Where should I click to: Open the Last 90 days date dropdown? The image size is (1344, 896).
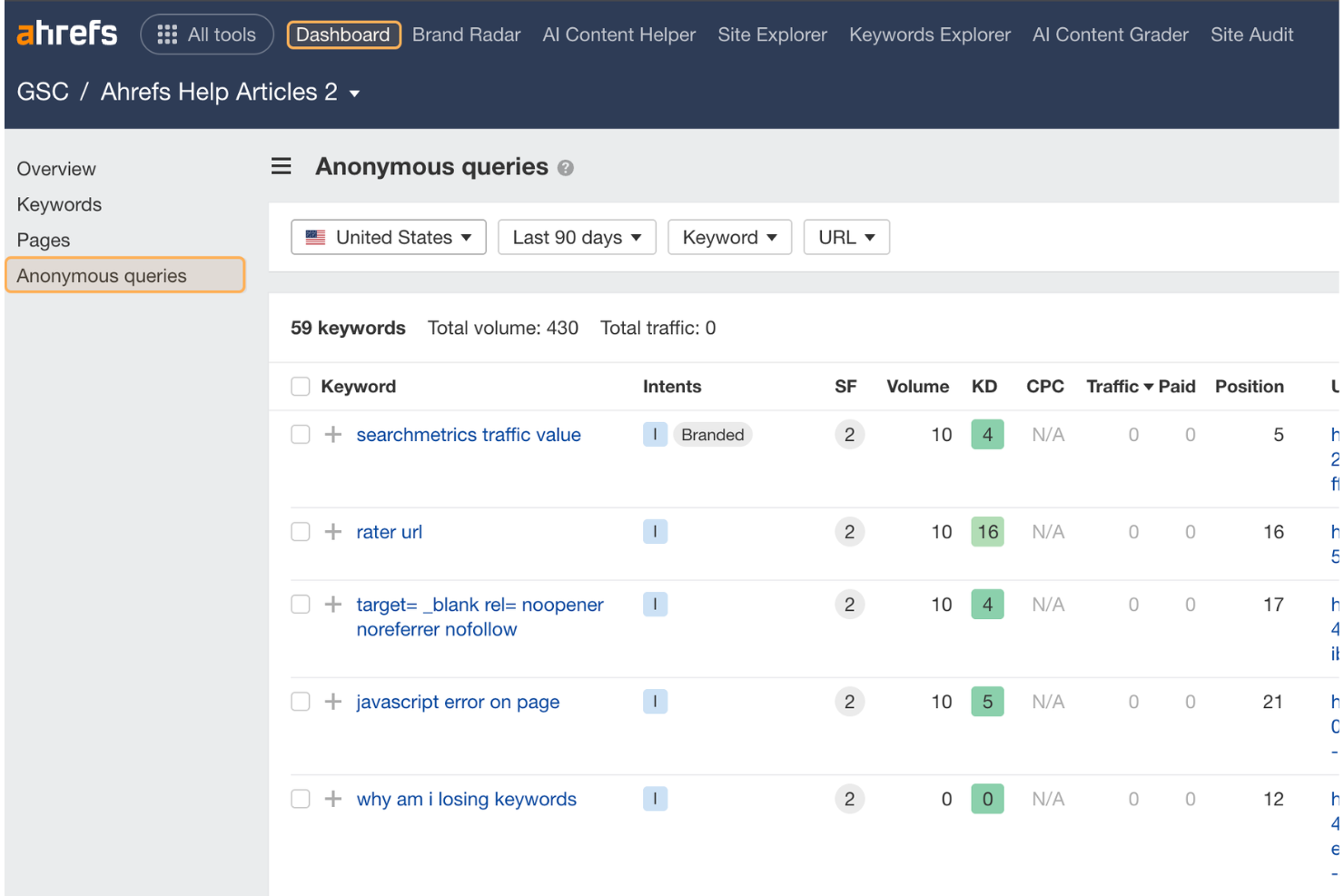[x=577, y=237]
